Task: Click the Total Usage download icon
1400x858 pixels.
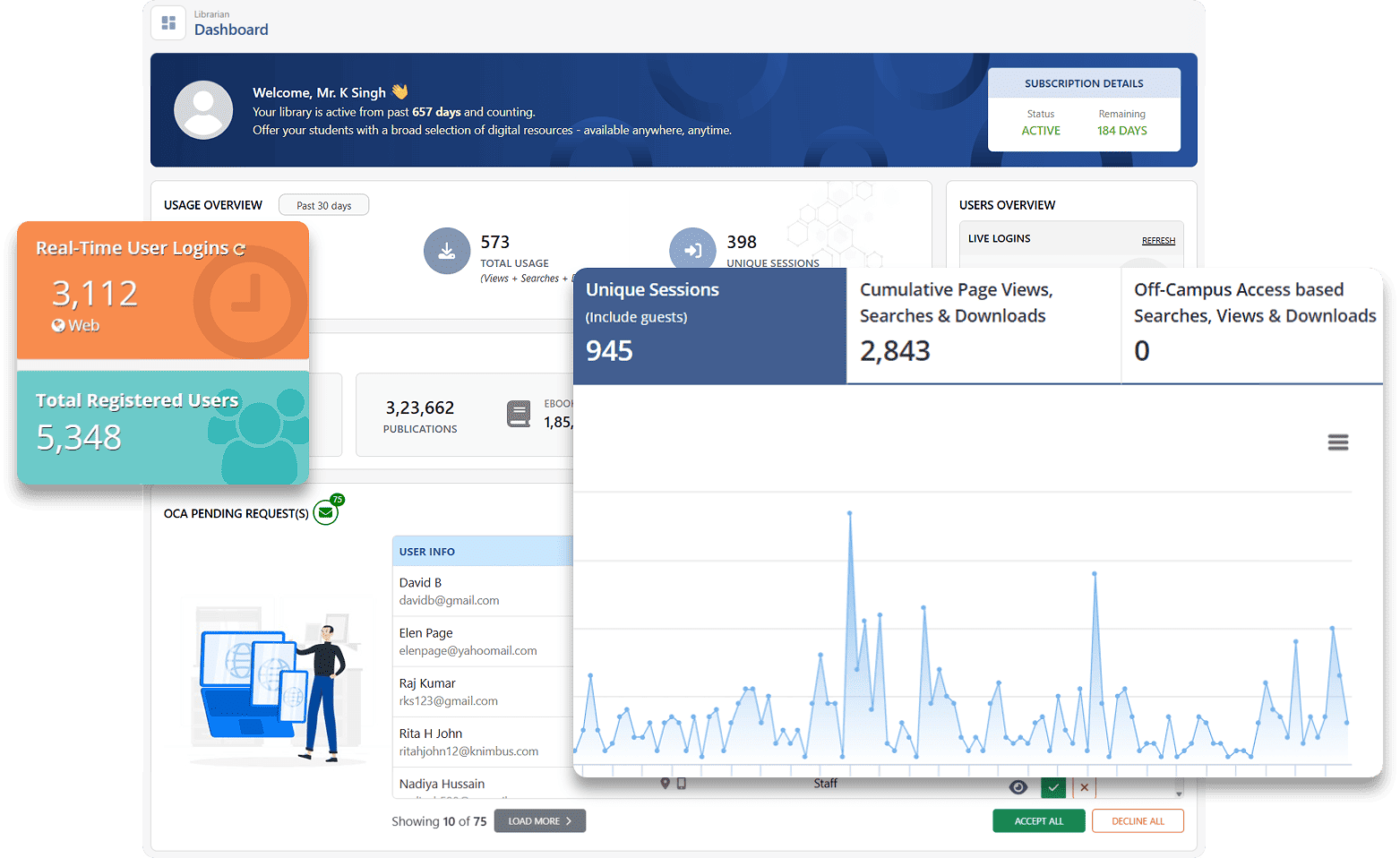Action: [446, 252]
